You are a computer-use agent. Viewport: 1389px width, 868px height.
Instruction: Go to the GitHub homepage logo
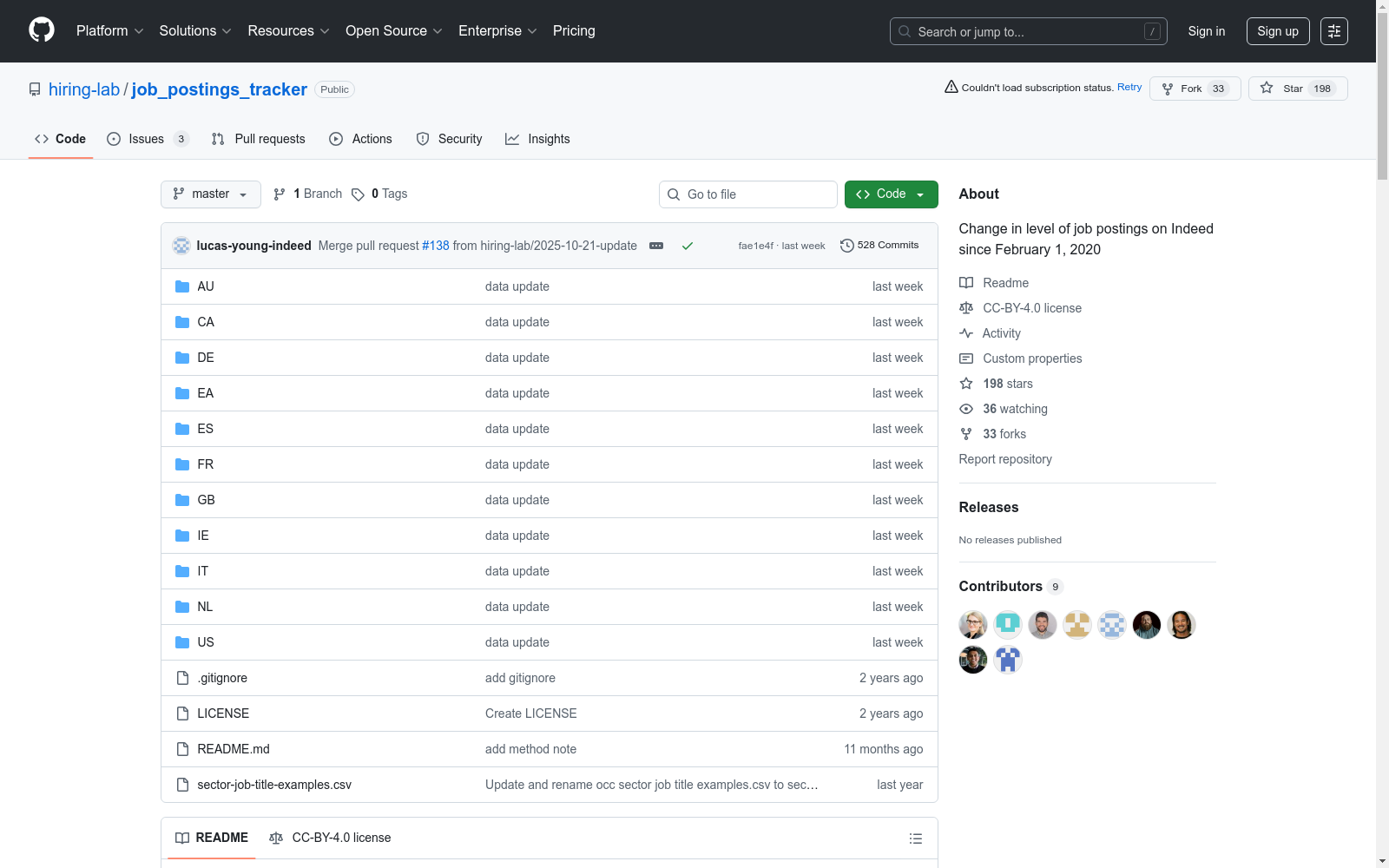[42, 30]
